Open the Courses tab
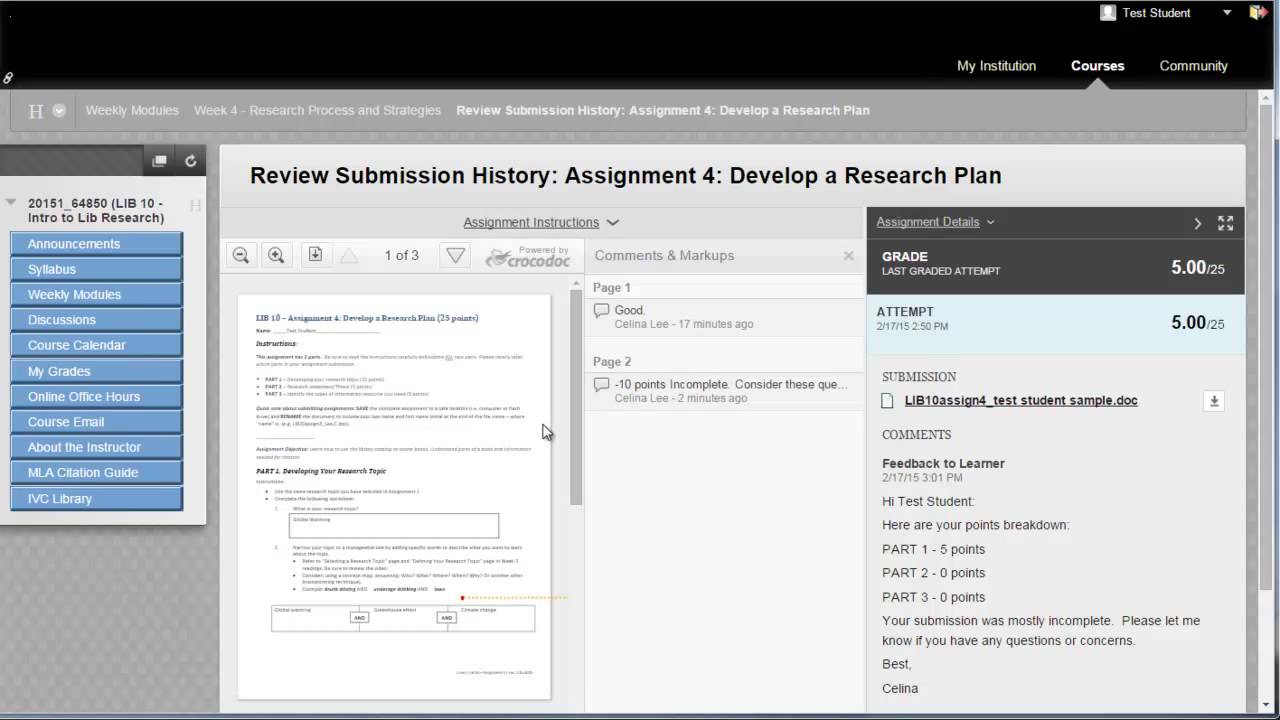Screen dimensions: 1280x720 coord(1097,66)
